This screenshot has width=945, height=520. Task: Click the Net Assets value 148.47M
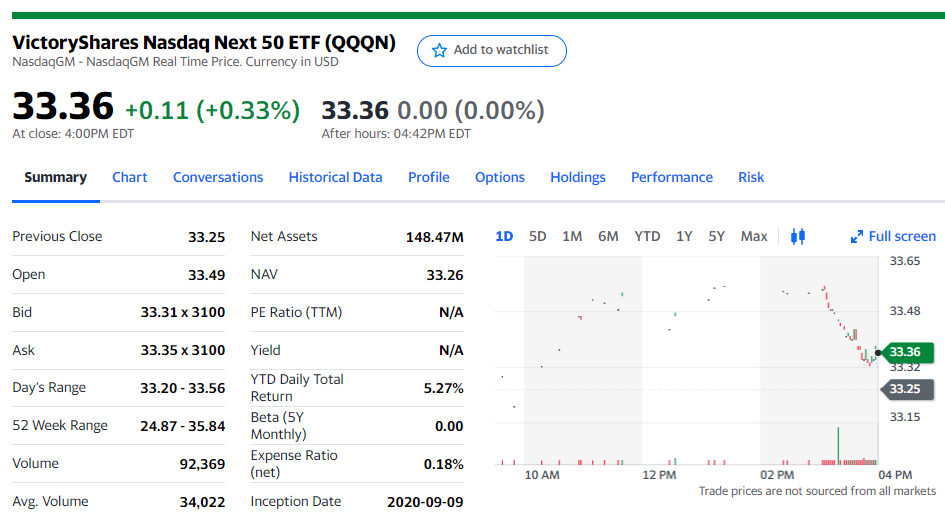pyautogui.click(x=435, y=237)
